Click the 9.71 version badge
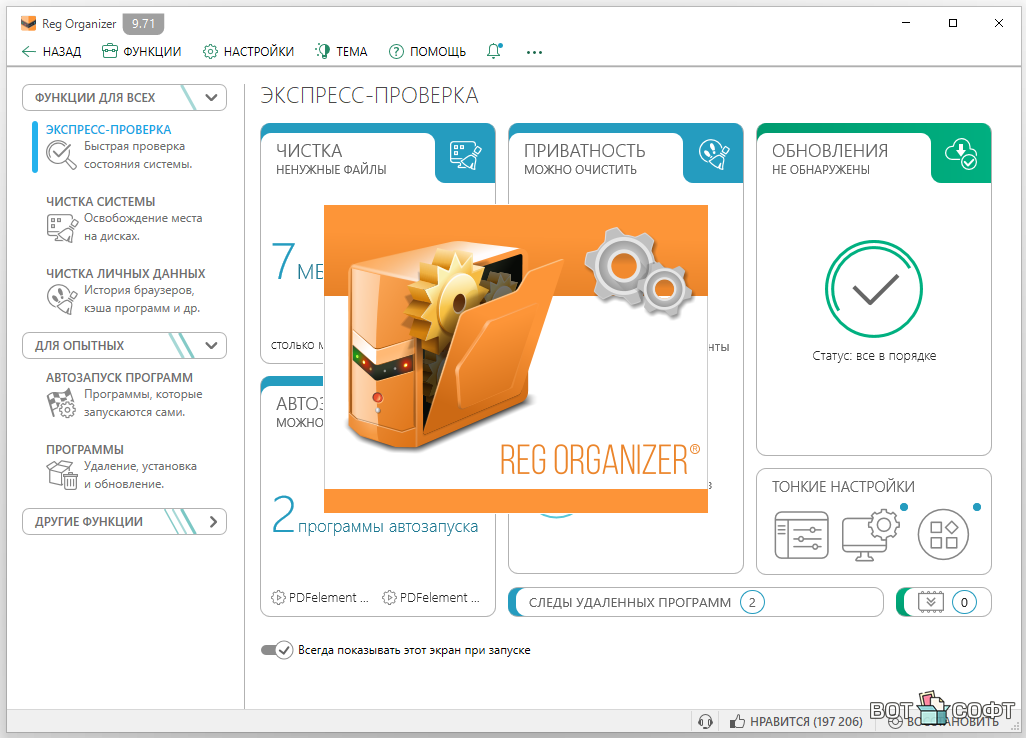The height and width of the screenshot is (738, 1026). (143, 24)
